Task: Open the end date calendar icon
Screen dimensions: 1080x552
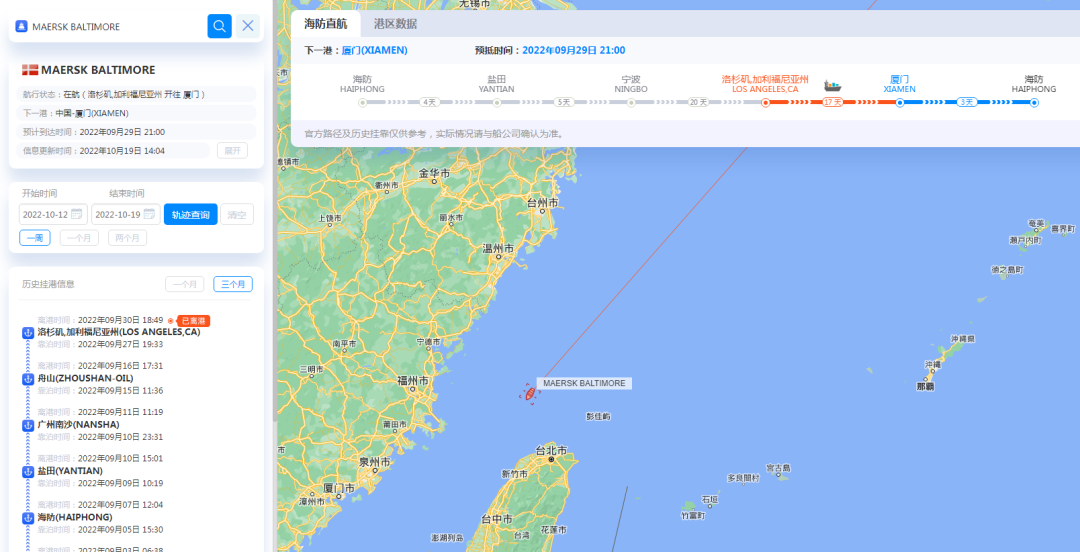Action: [x=149, y=214]
